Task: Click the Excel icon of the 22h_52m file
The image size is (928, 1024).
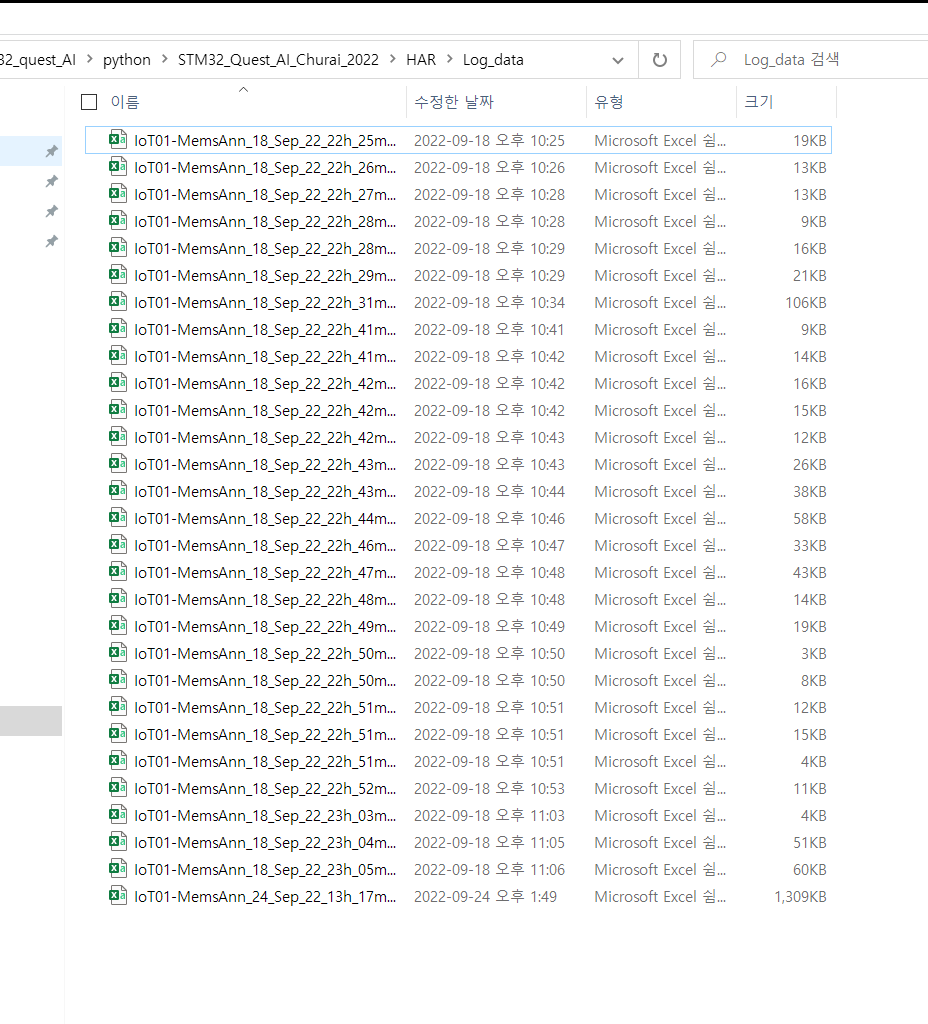Action: click(x=118, y=788)
